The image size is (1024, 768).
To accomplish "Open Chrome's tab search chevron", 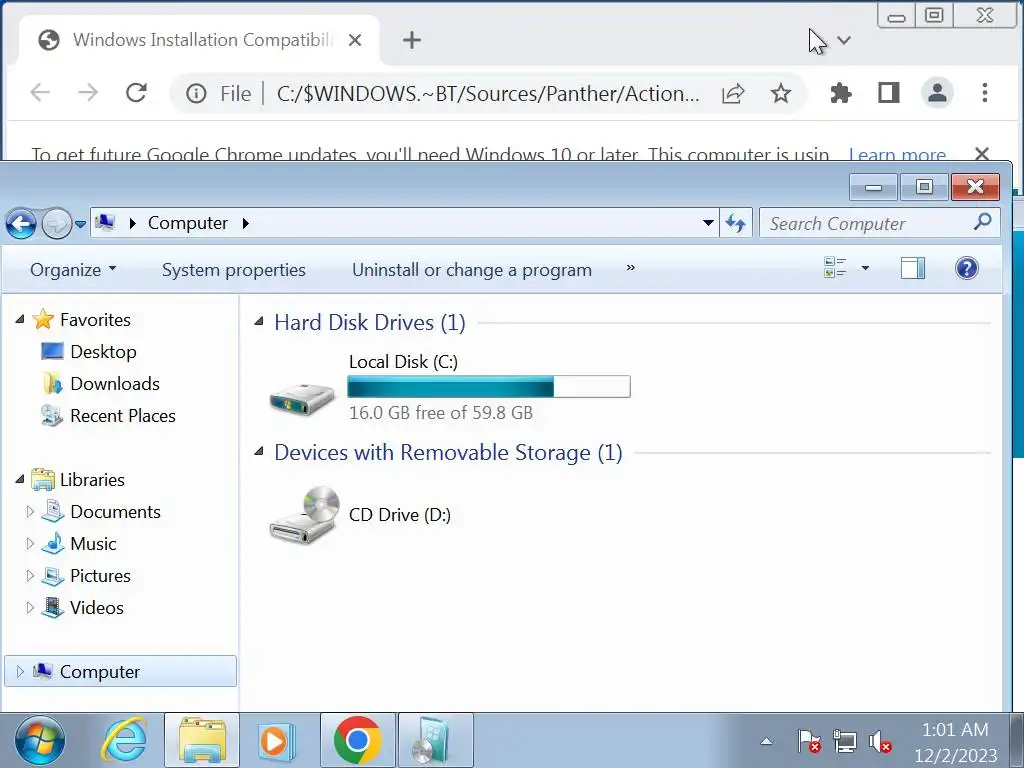I will (x=844, y=40).
